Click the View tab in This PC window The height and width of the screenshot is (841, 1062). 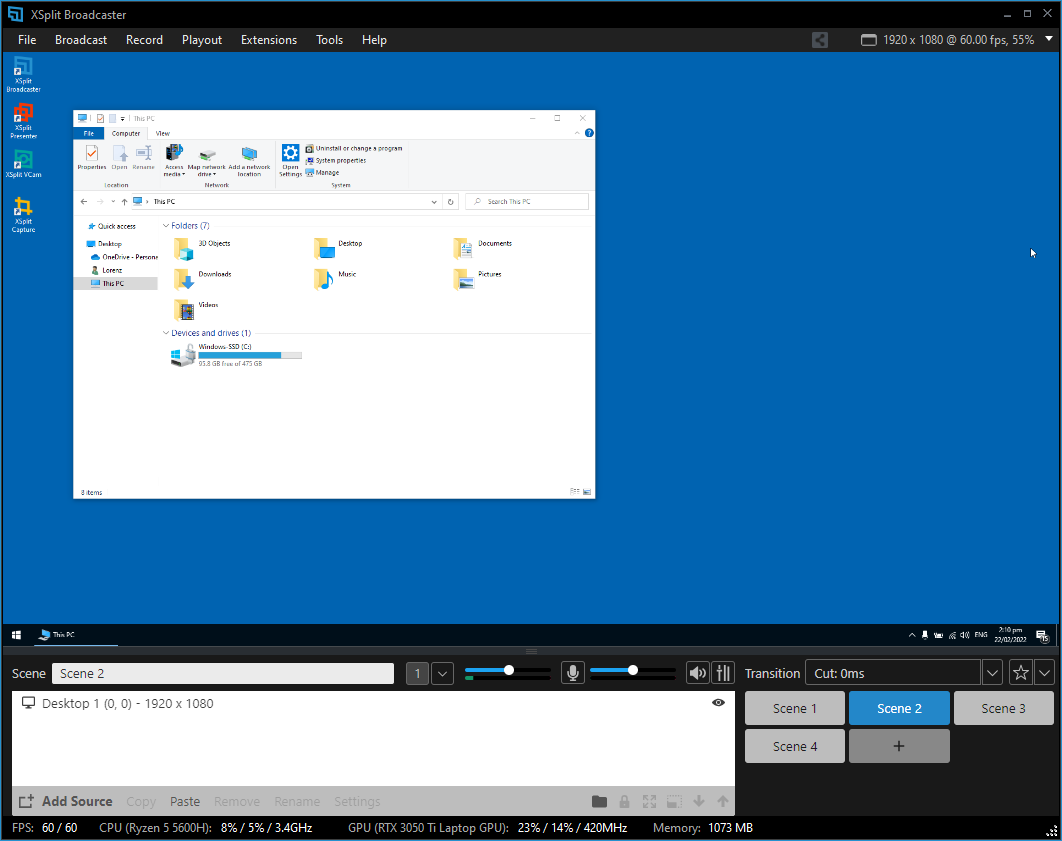click(163, 133)
